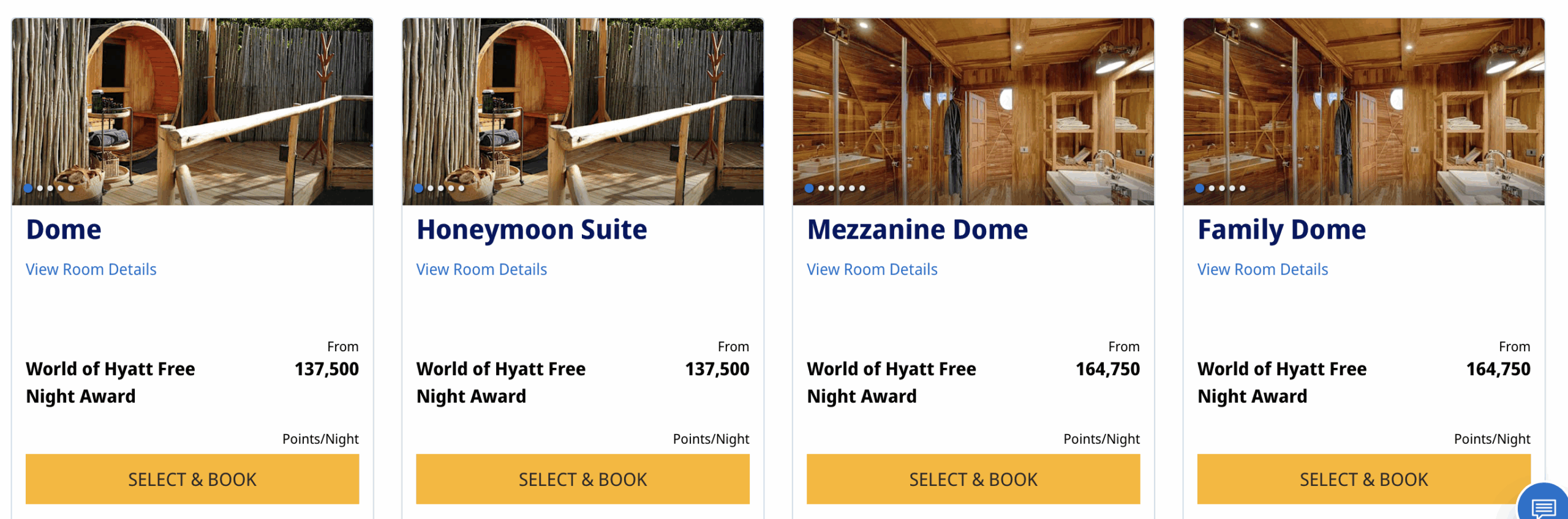Open Mezzanine Dome room details link
Image resolution: width=1568 pixels, height=519 pixels.
tap(872, 269)
